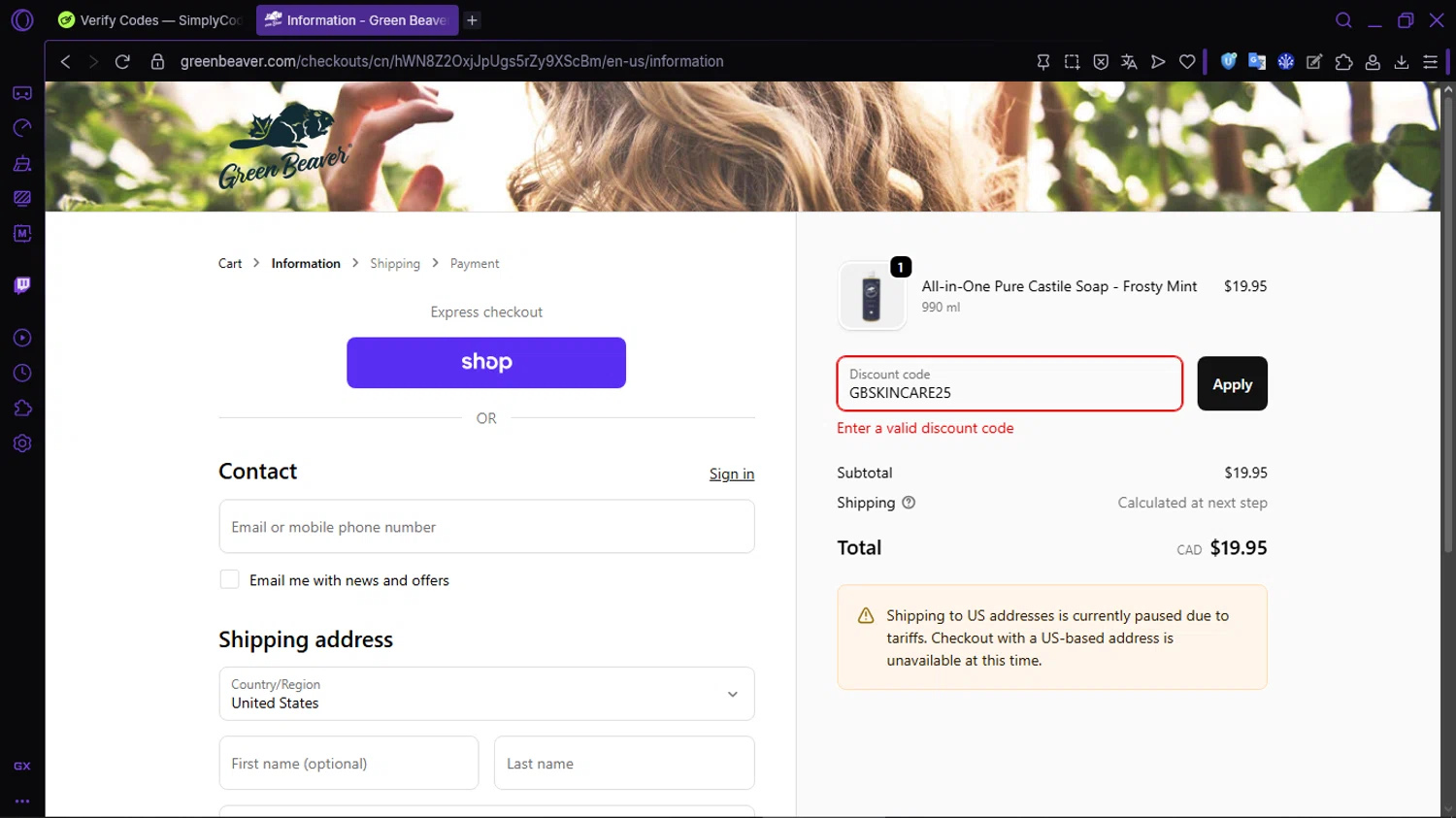Open Google Translate extension icon
The height and width of the screenshot is (818, 1456).
click(1257, 61)
